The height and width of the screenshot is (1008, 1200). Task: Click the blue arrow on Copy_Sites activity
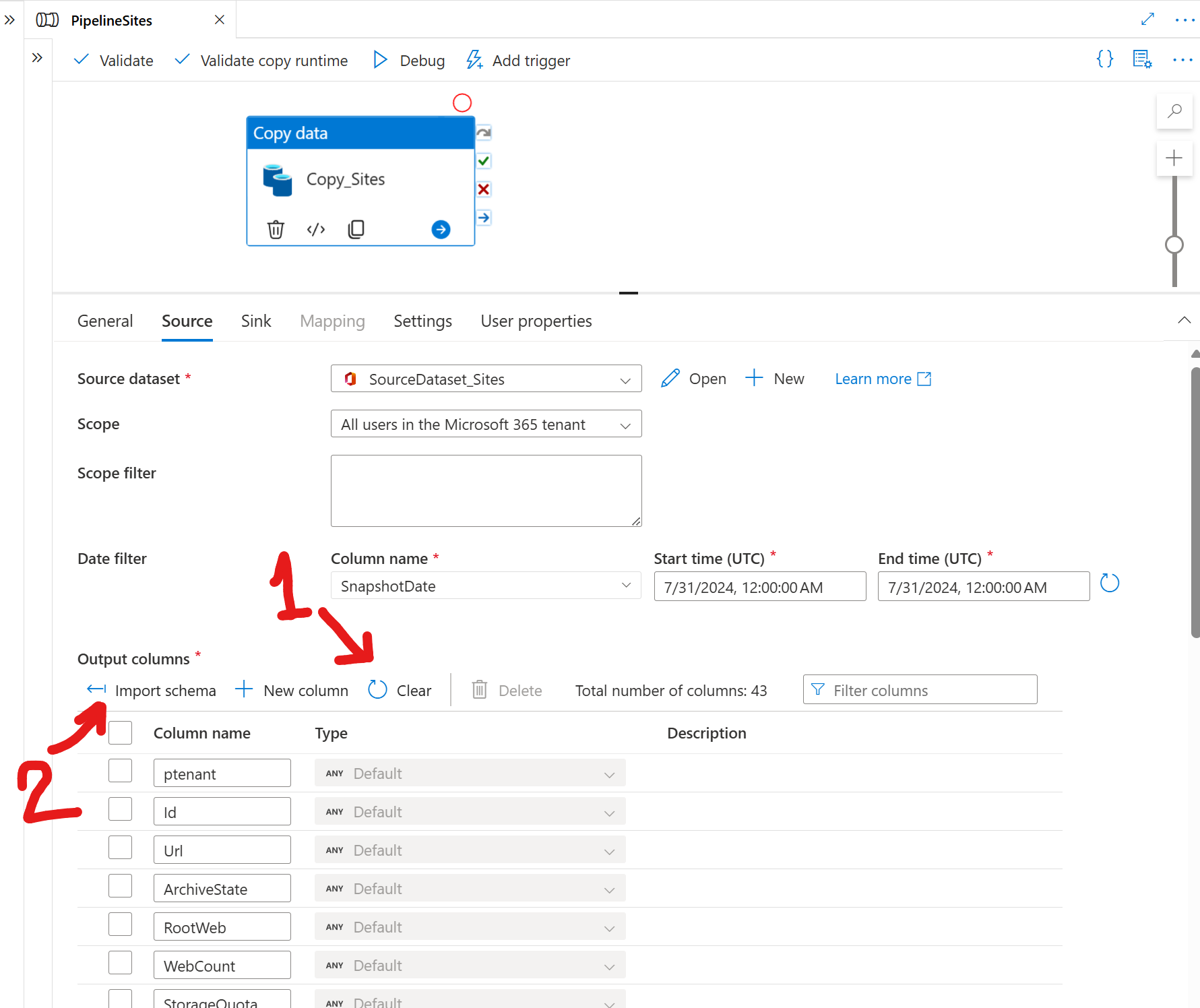tap(441, 230)
